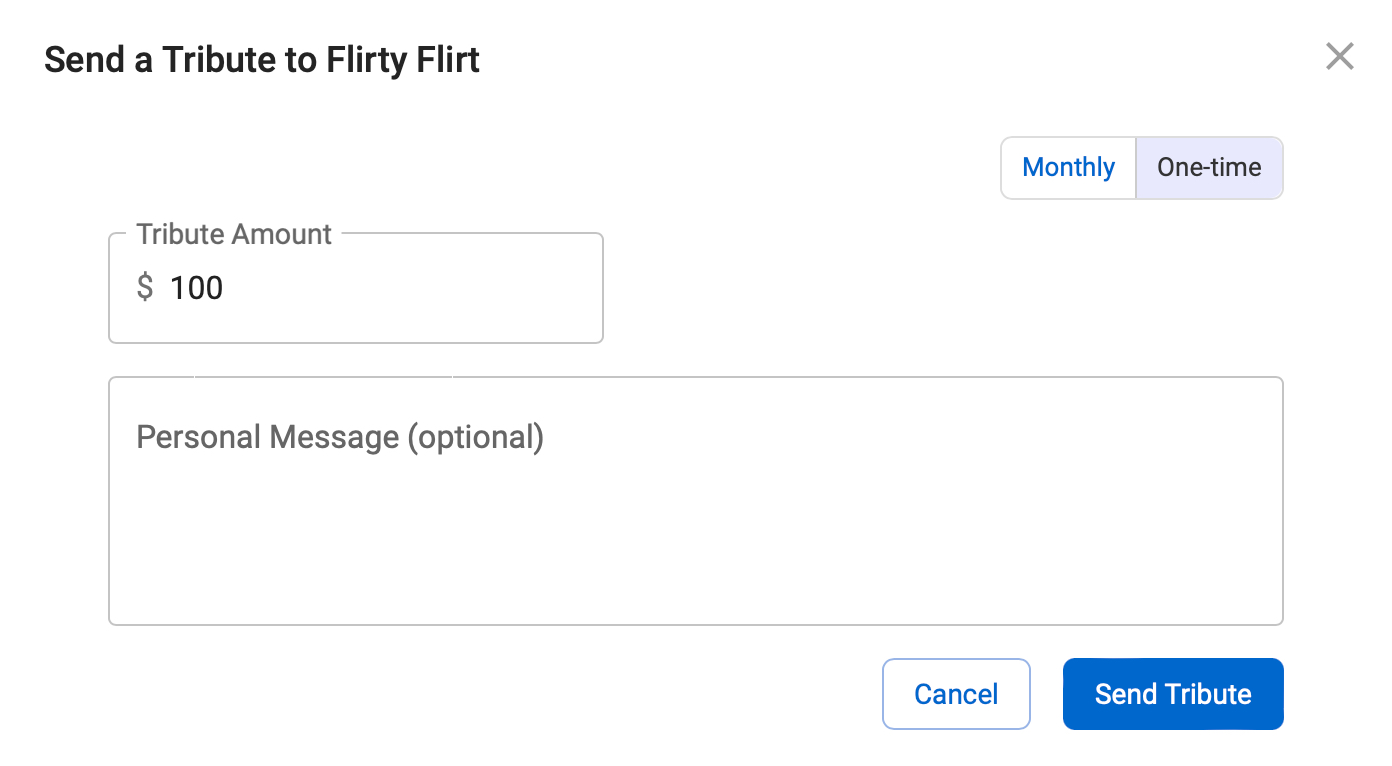
Task: Click the Personal Message (optional) placeholder text
Action: tap(340, 438)
